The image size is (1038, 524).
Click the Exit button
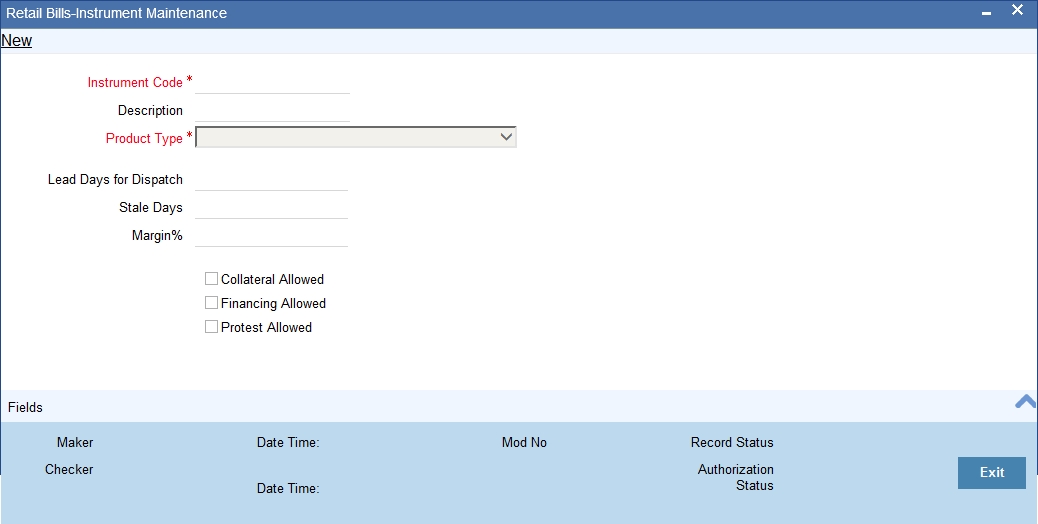click(992, 472)
